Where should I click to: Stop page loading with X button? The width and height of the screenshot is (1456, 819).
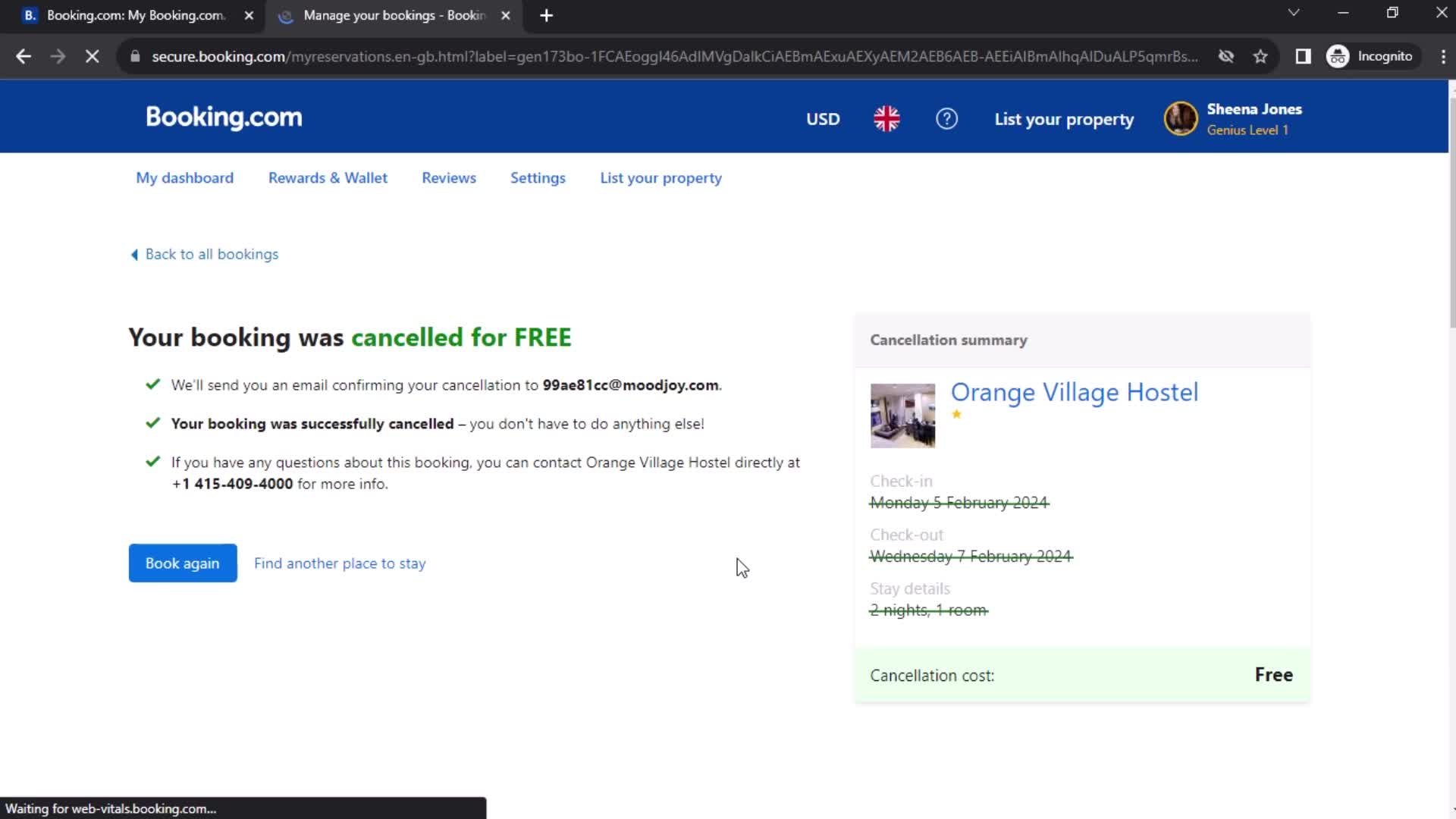[92, 56]
